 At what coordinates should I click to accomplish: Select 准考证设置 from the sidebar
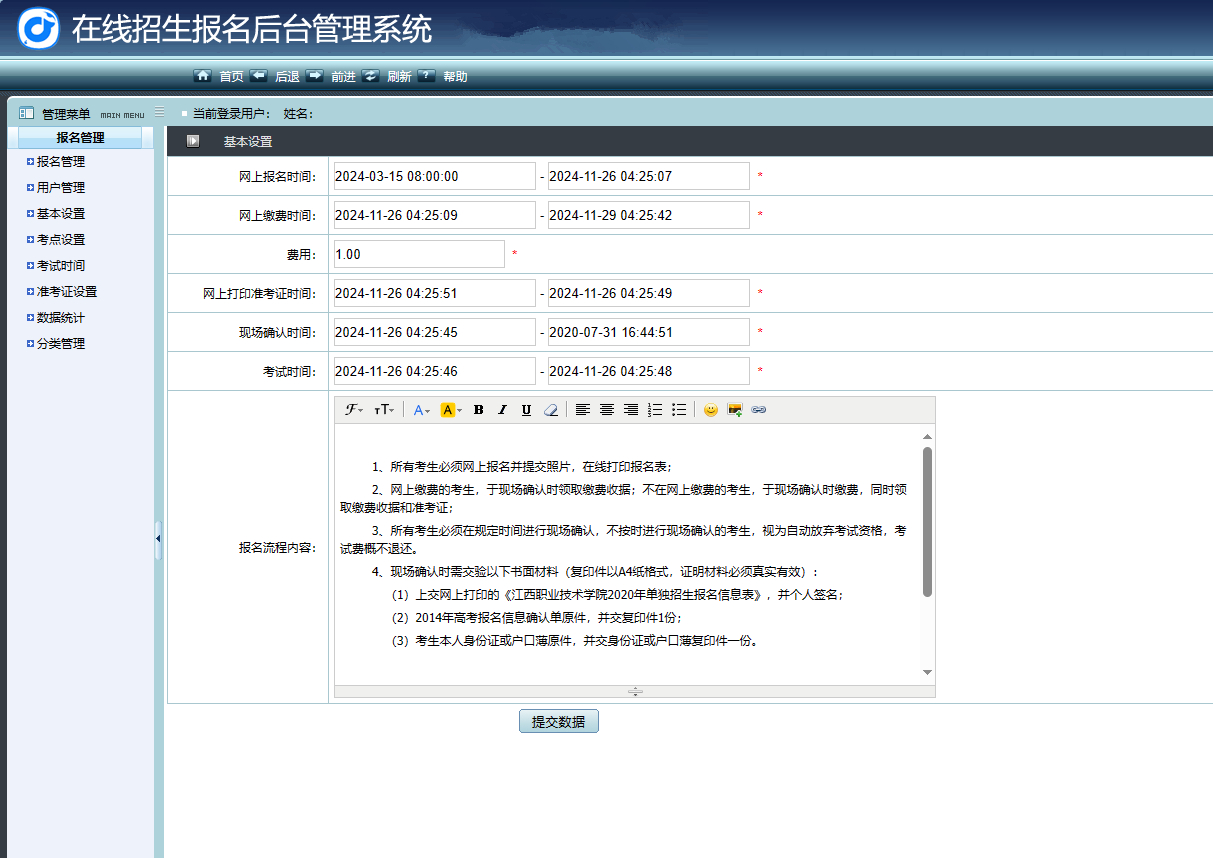[x=67, y=292]
